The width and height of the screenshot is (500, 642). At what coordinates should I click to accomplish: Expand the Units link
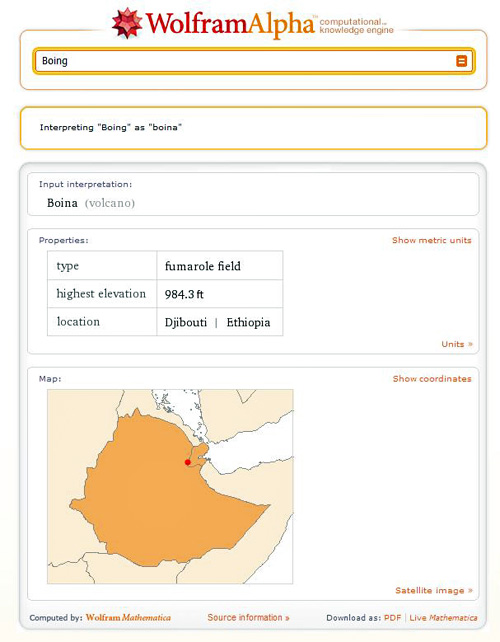[x=457, y=344]
